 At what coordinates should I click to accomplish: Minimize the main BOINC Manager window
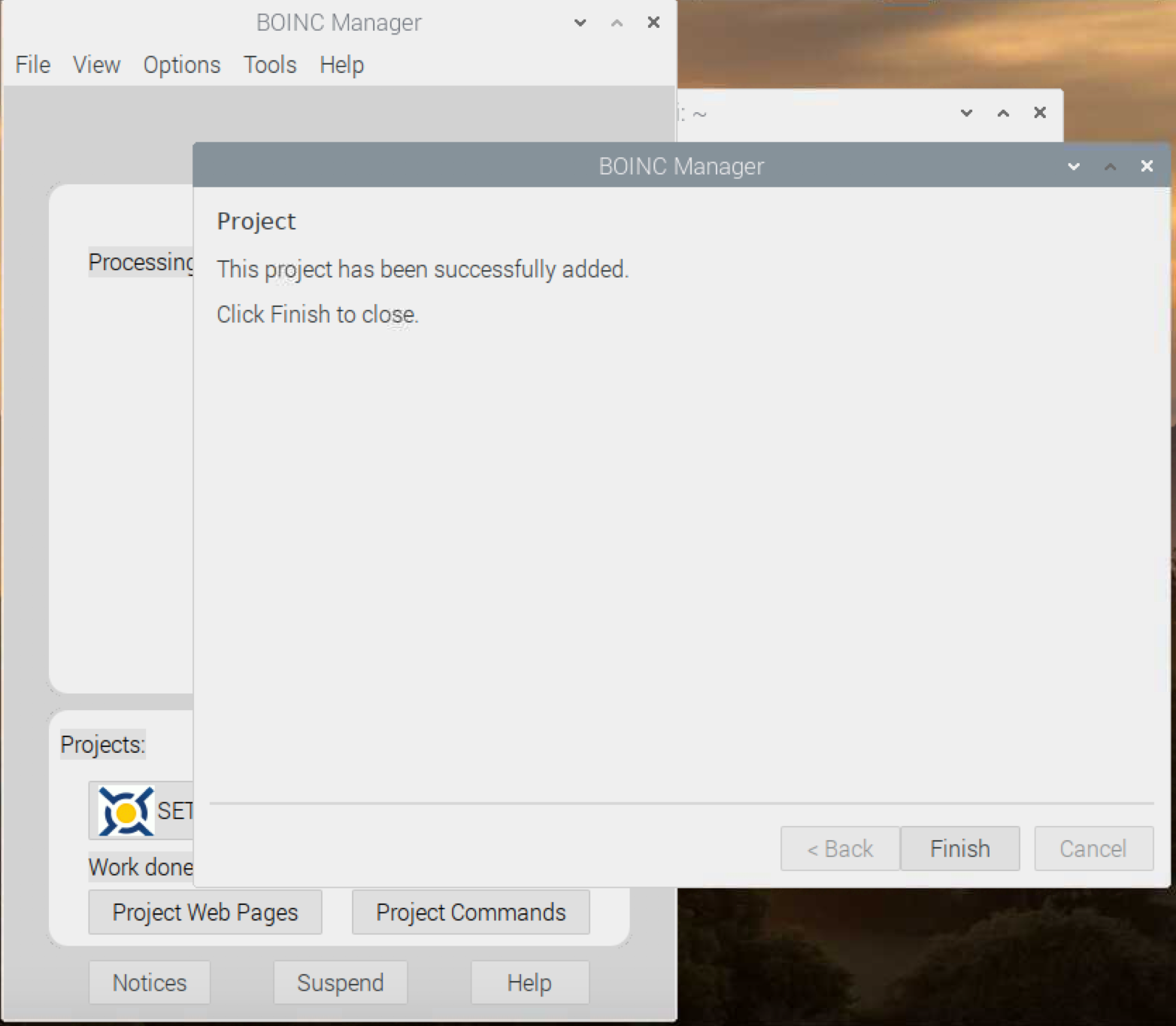580,23
